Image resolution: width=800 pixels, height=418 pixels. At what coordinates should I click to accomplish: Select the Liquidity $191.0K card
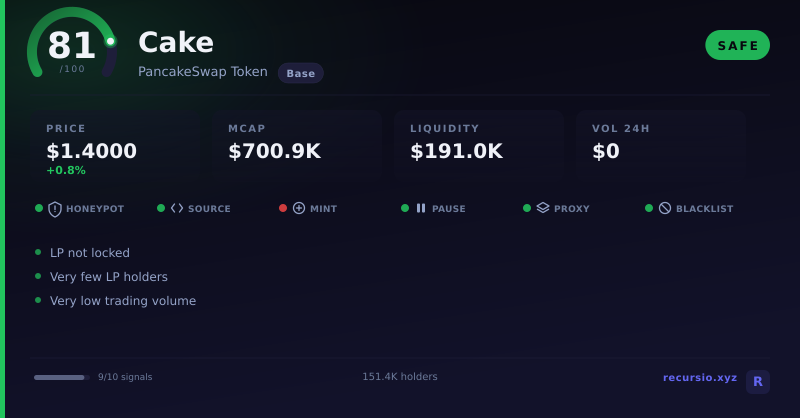479,144
